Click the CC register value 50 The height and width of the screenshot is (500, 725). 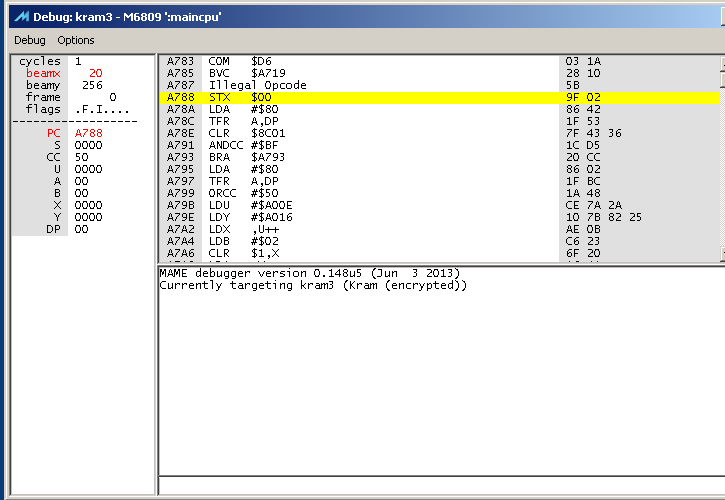pyautogui.click(x=81, y=157)
